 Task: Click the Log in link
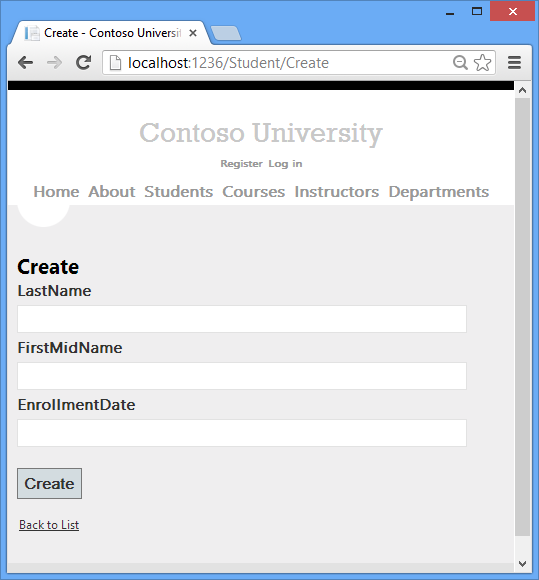tap(285, 163)
